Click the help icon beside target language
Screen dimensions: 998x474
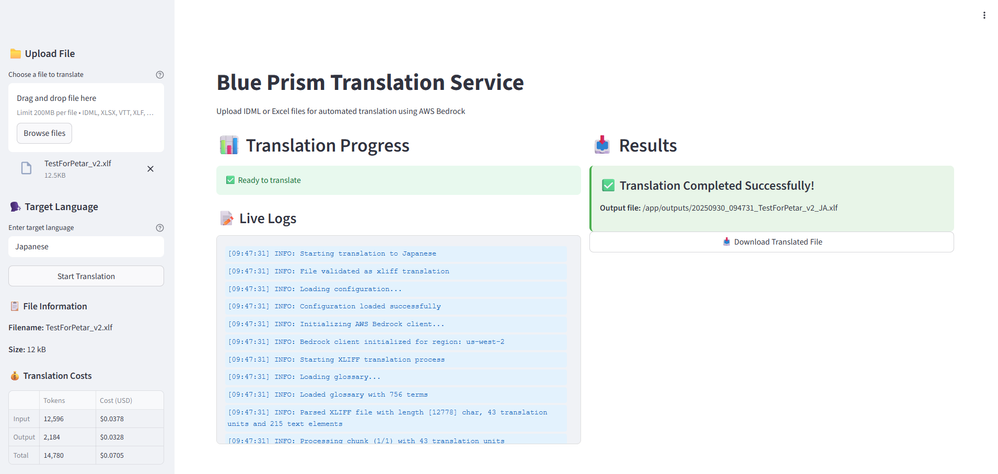click(160, 228)
